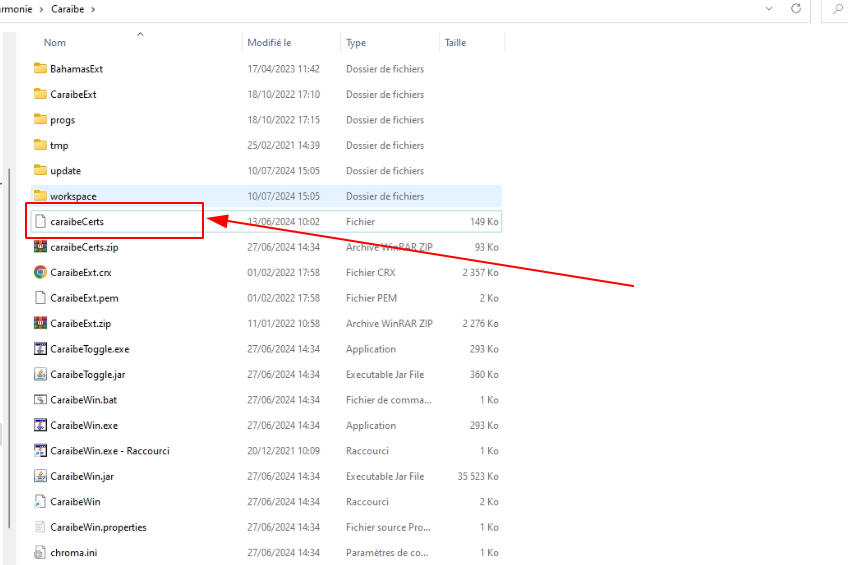Click the Executable Jar File type for CaraibeToggle.jar
This screenshot has height=565, width=848.
(x=385, y=374)
